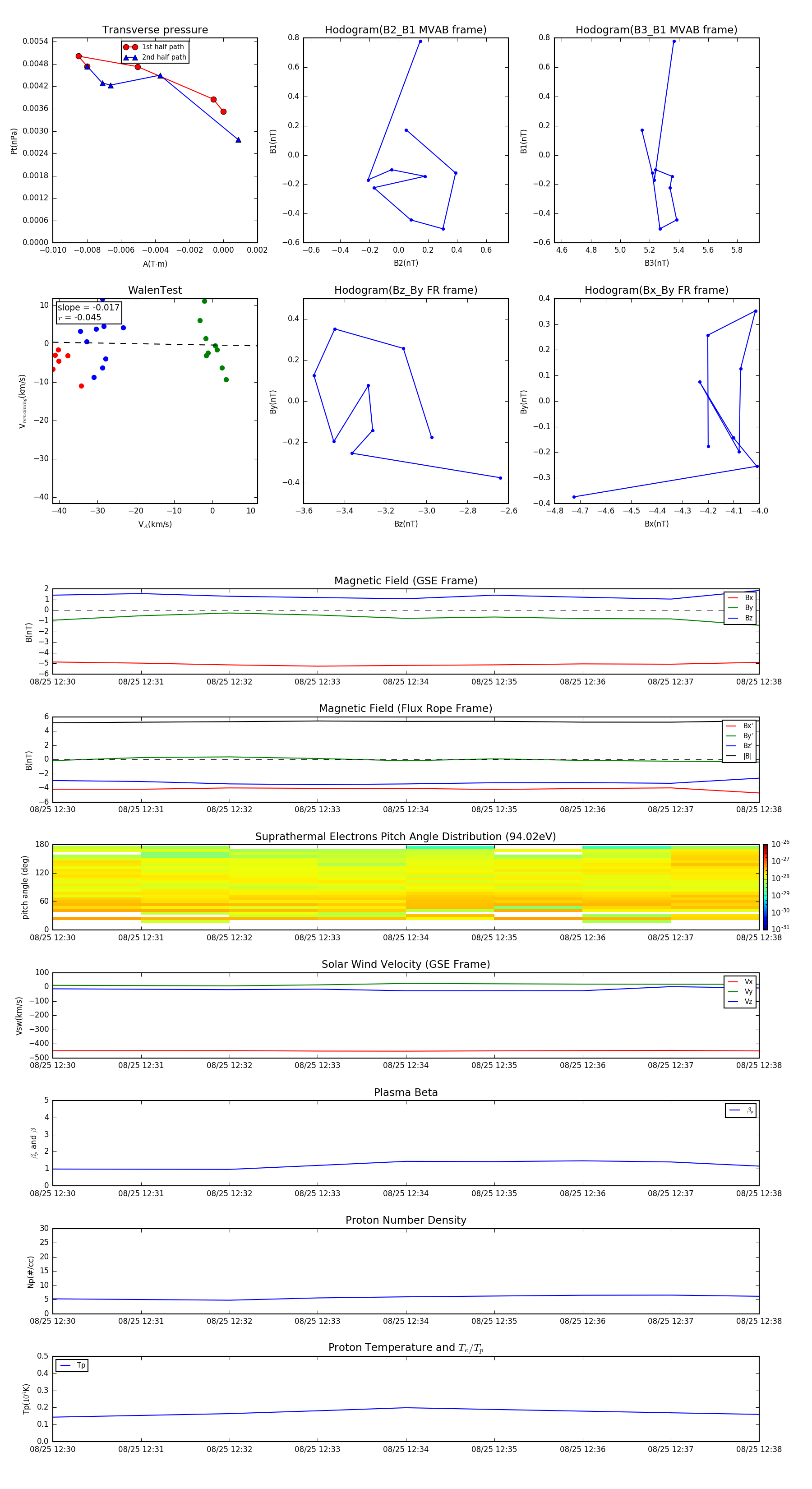
Task: Click the 'B2(nT)' x-axis label
Action: coord(406,263)
